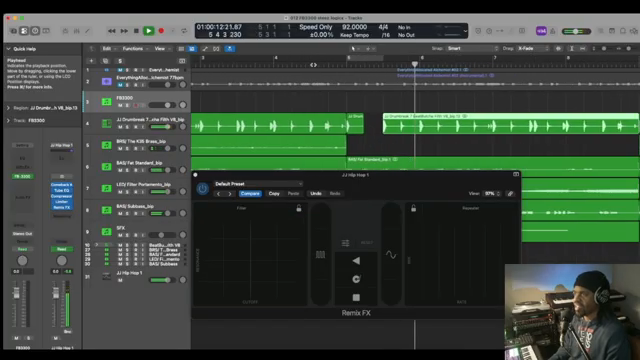The height and width of the screenshot is (360, 640).
Task: Show the Mixer via control bar icon
Action: 76,31
